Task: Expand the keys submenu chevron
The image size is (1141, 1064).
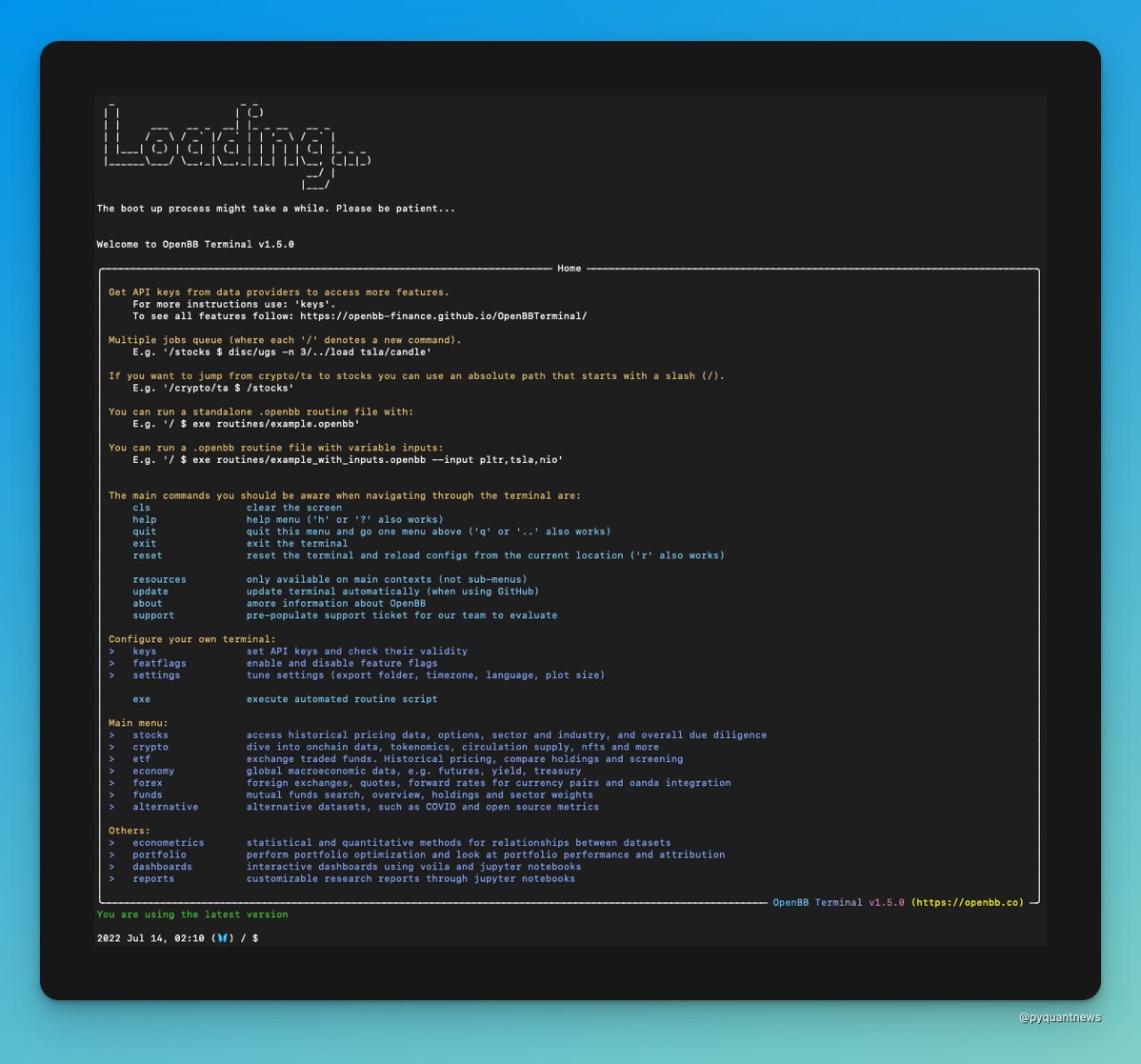Action: point(113,651)
